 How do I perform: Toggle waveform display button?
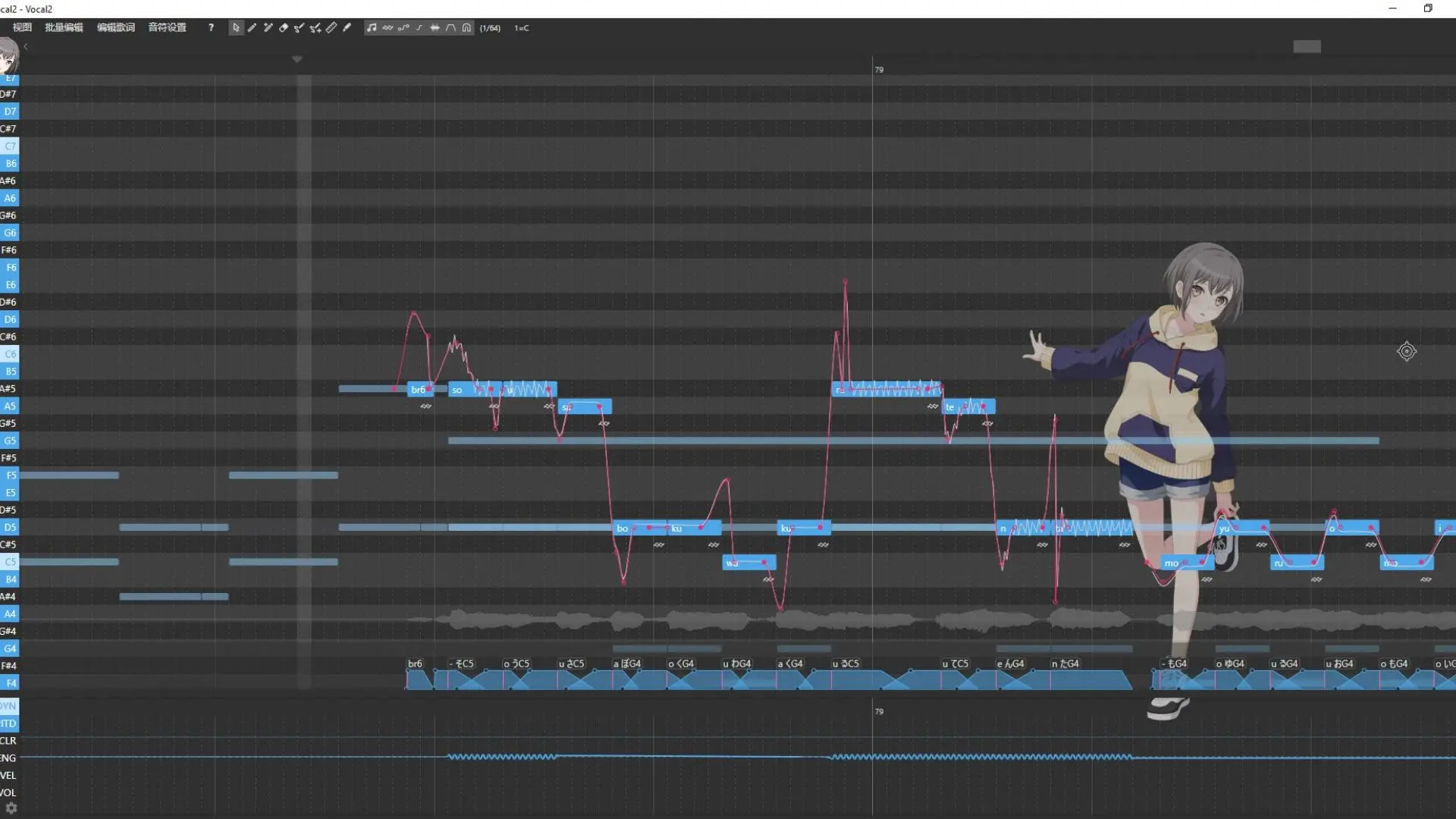click(x=435, y=28)
